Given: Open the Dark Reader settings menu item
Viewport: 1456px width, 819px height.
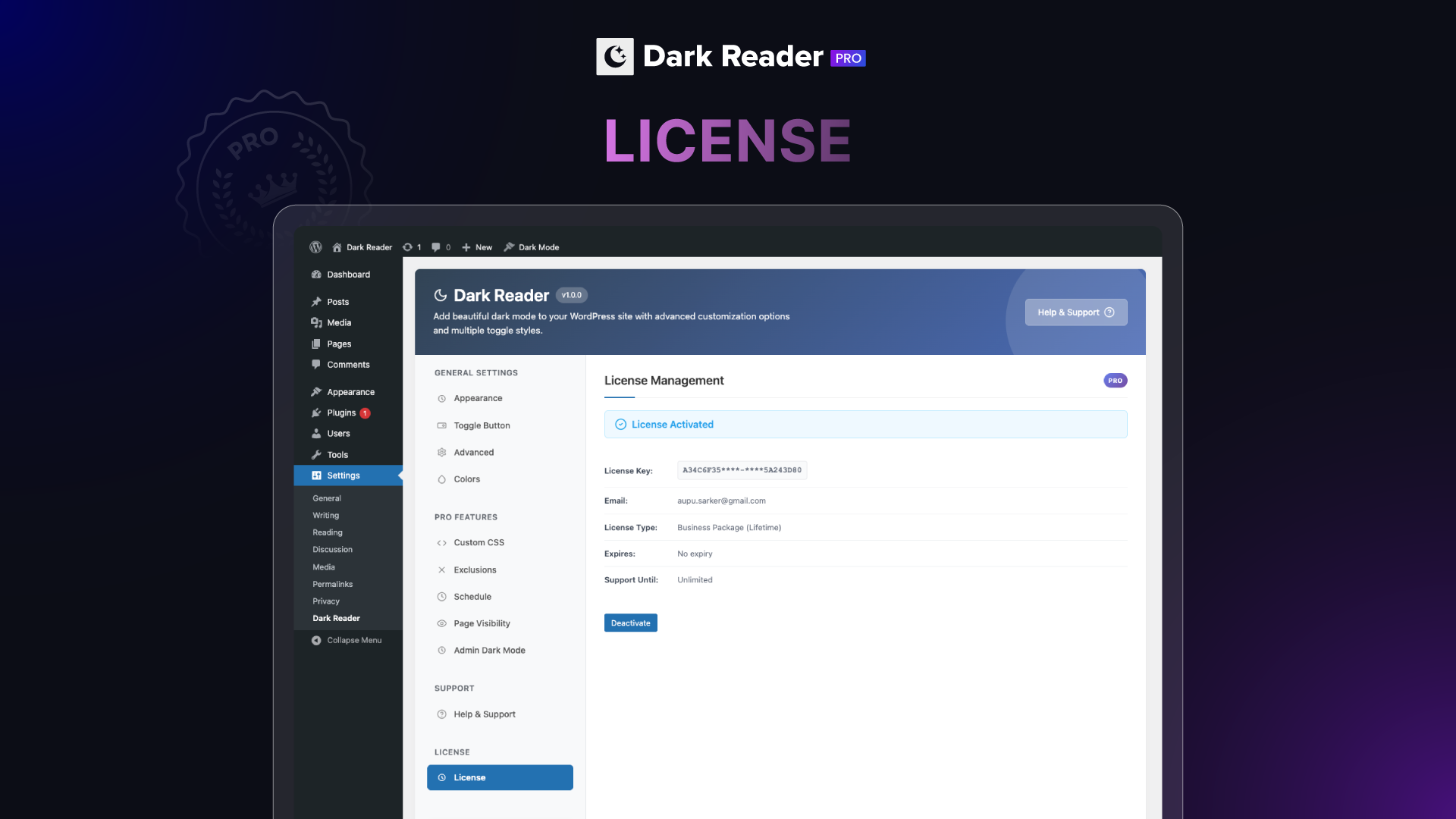Looking at the screenshot, I should click(x=336, y=618).
